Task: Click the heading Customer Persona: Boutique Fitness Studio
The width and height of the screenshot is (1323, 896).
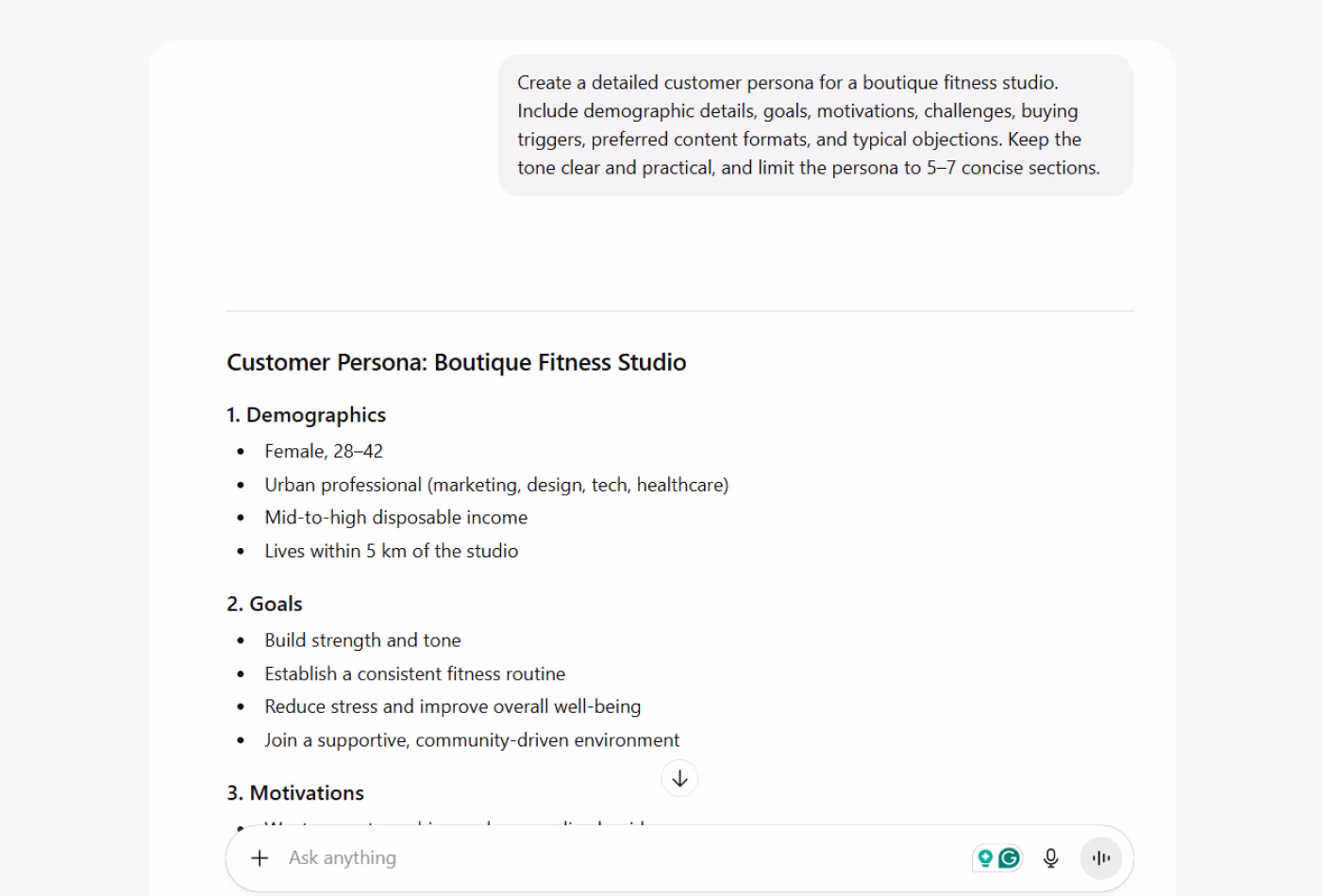Action: point(456,362)
